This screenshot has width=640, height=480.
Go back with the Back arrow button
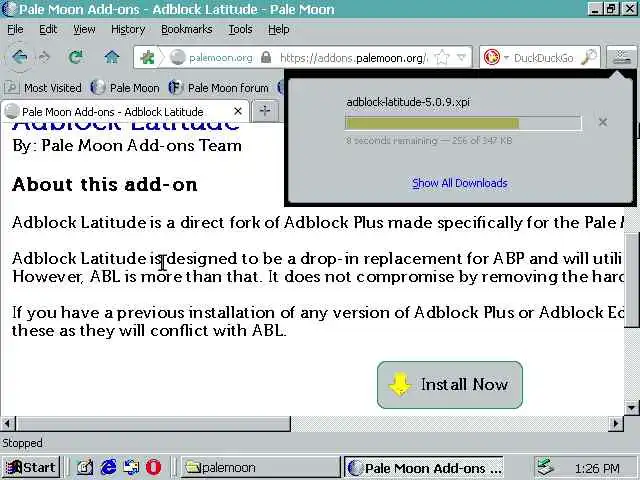(x=19, y=57)
